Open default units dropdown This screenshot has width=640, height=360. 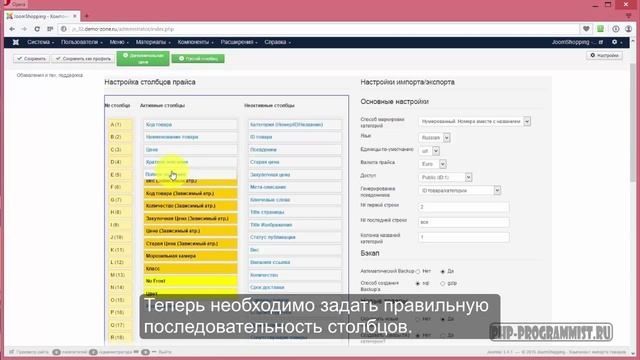click(x=429, y=151)
